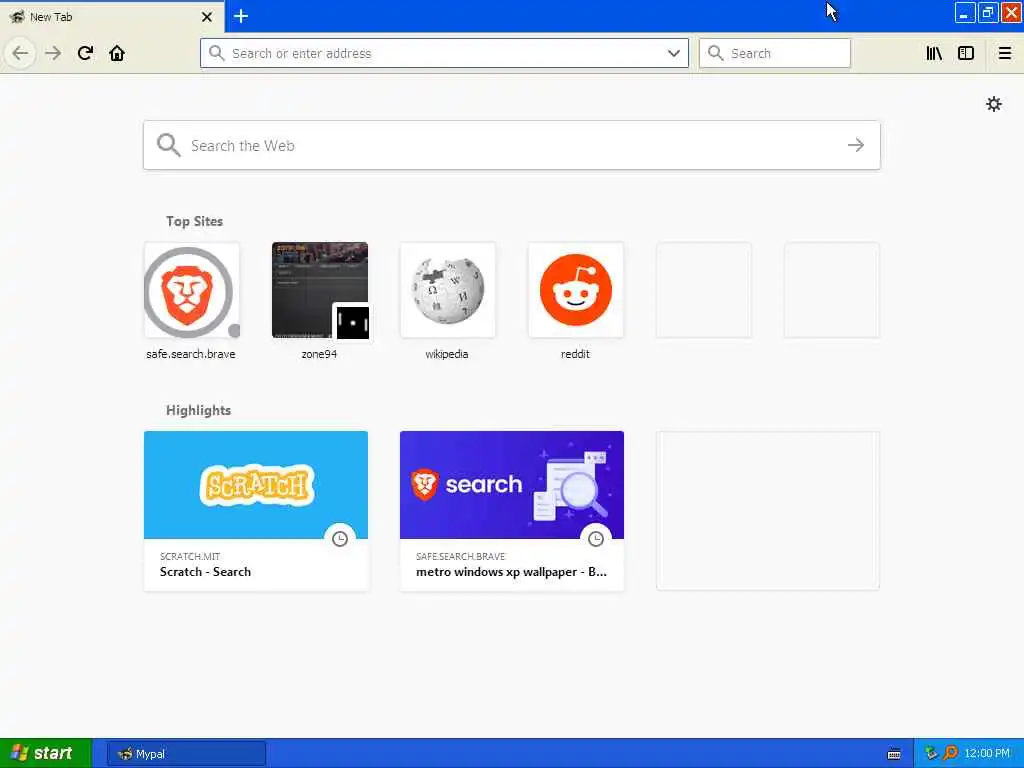The height and width of the screenshot is (768, 1024).
Task: Click the toolbar search magnifier icon
Action: tap(715, 53)
